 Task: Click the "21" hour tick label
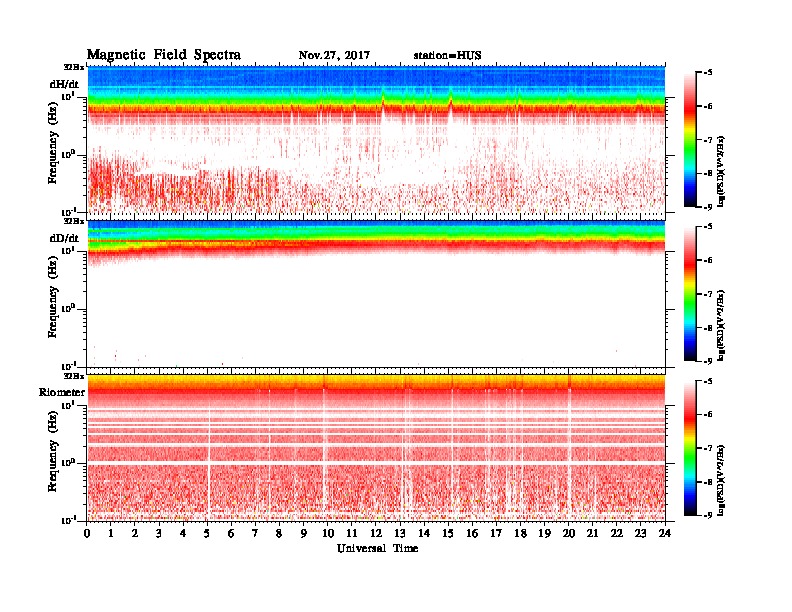pos(592,533)
